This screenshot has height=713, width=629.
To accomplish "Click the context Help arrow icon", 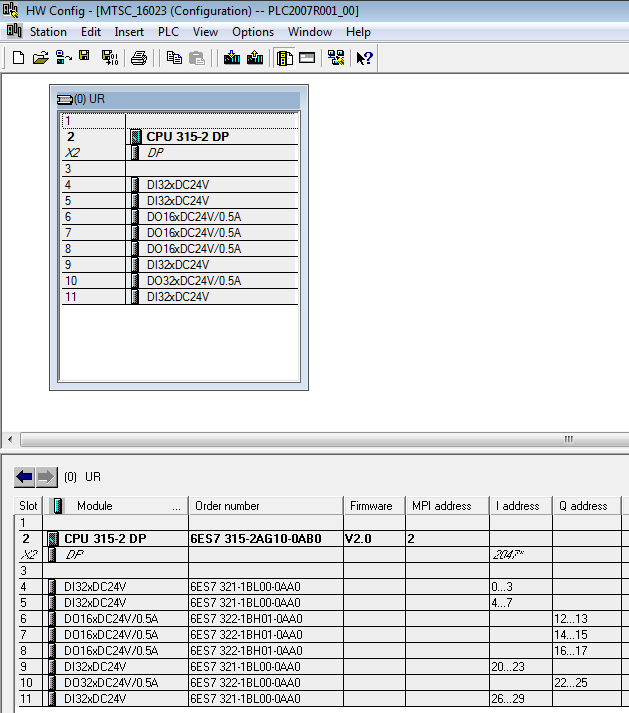I will pos(365,58).
